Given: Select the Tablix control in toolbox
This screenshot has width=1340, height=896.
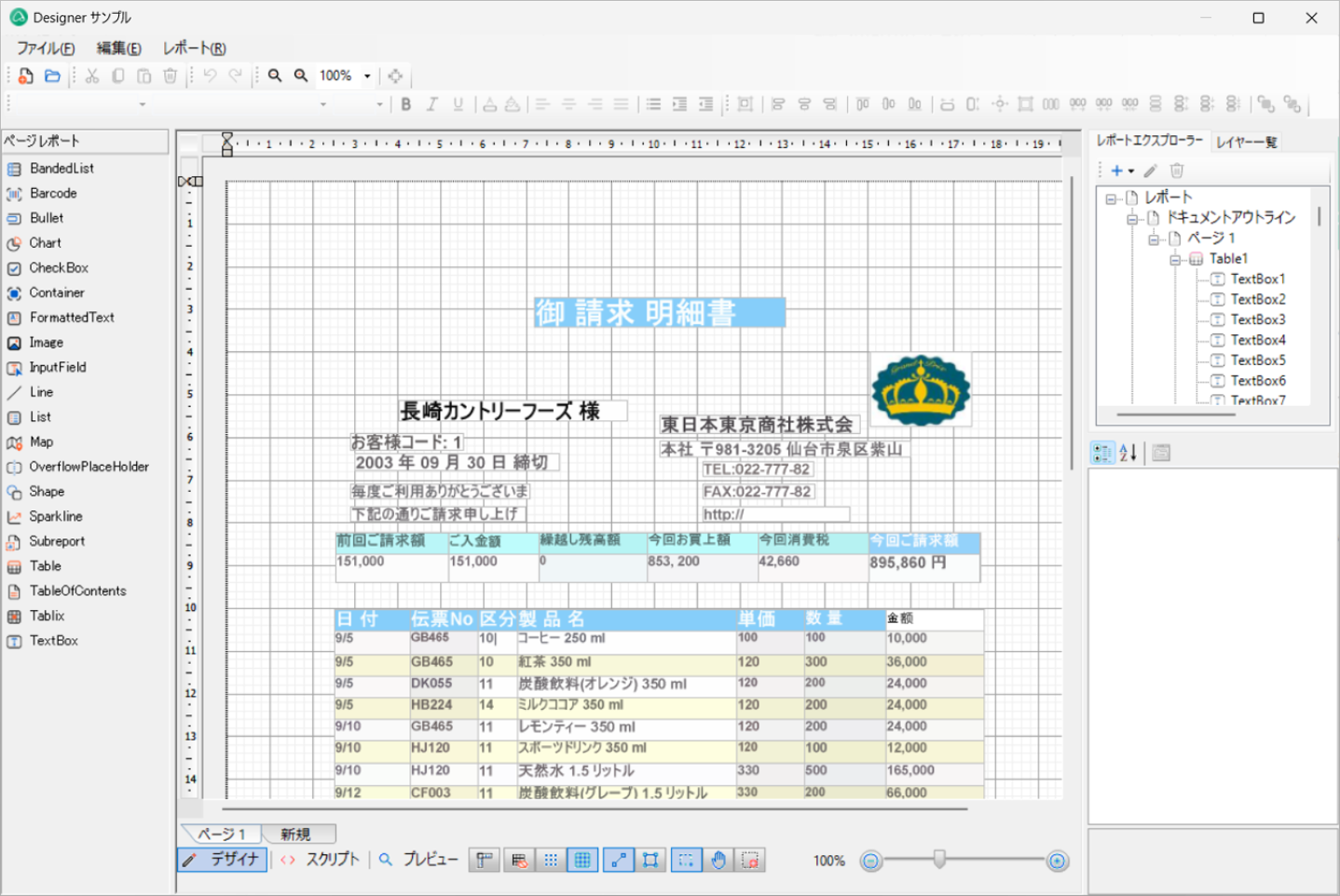Looking at the screenshot, I should 47,616.
